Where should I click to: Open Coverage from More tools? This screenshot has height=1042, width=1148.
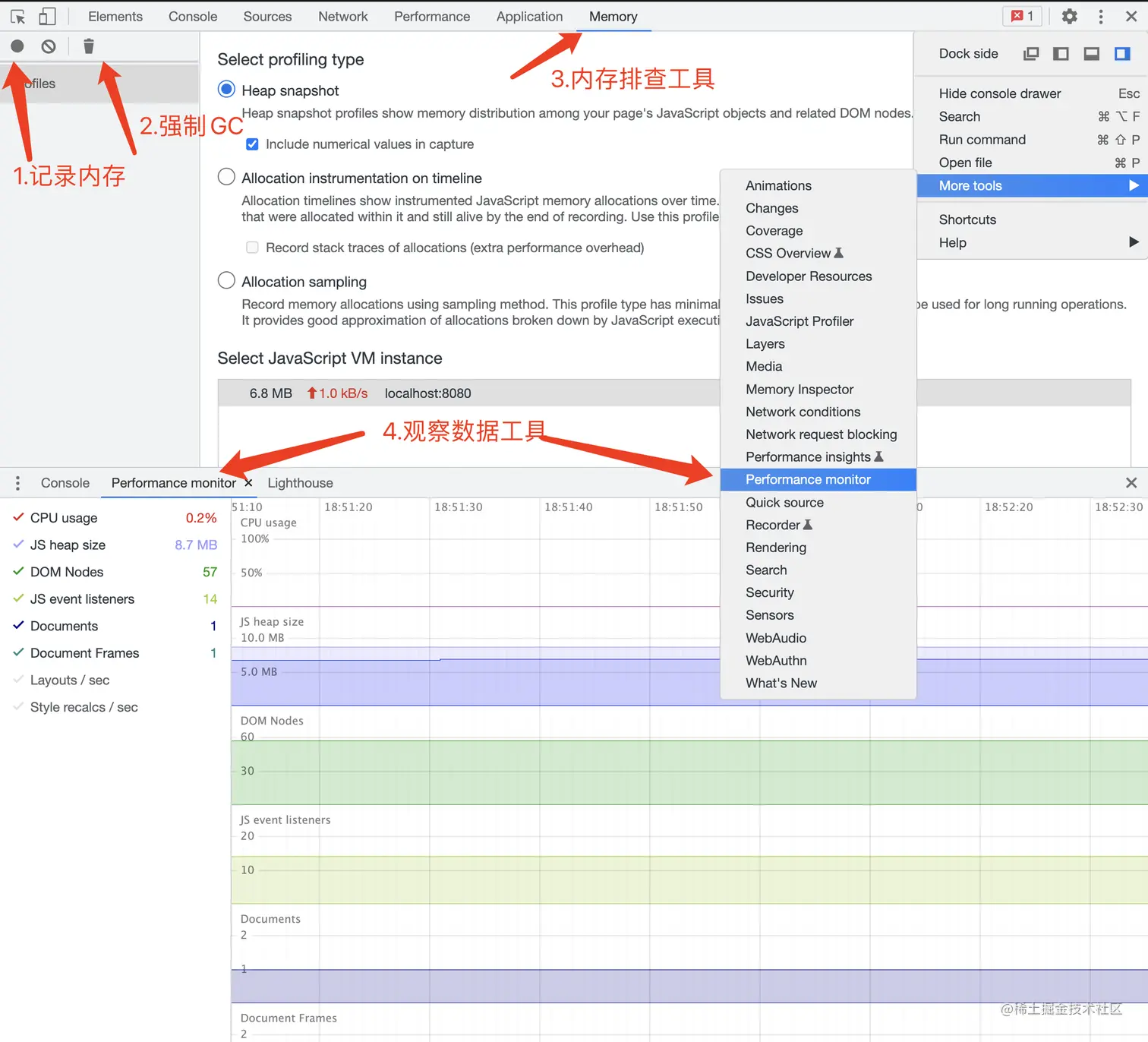[818, 231]
